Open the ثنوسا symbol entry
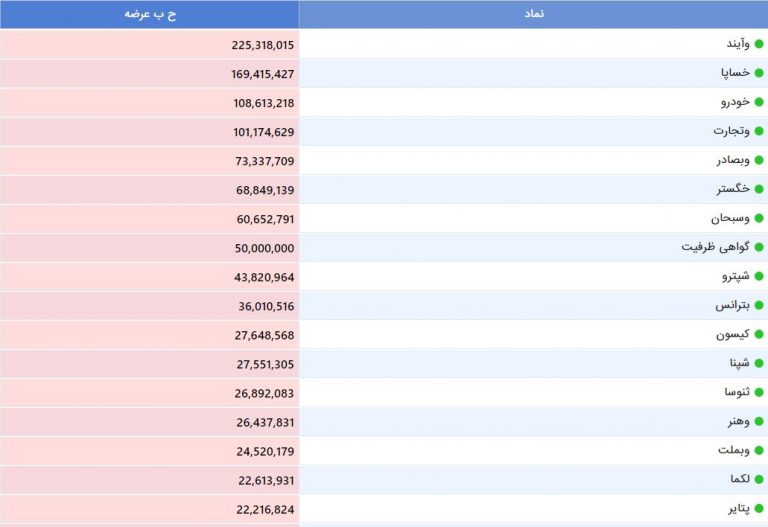This screenshot has height=527, width=768. 737,392
